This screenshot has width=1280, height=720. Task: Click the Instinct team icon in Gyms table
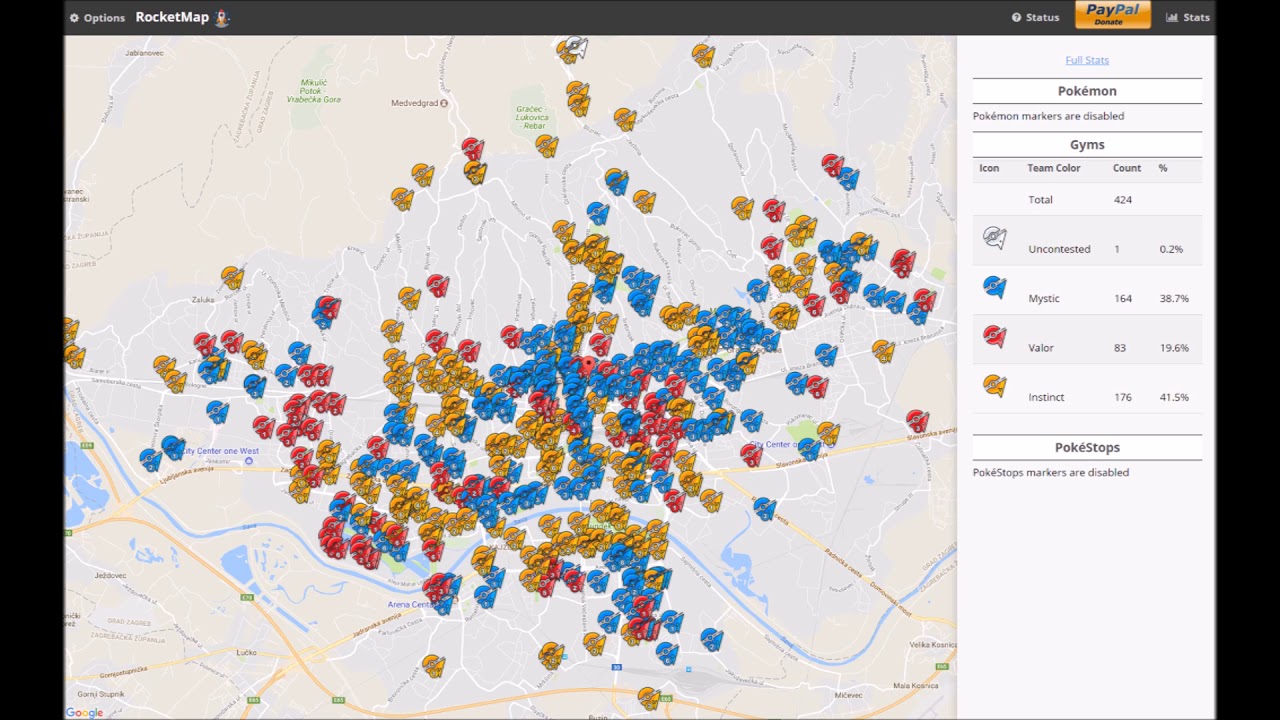coord(994,385)
